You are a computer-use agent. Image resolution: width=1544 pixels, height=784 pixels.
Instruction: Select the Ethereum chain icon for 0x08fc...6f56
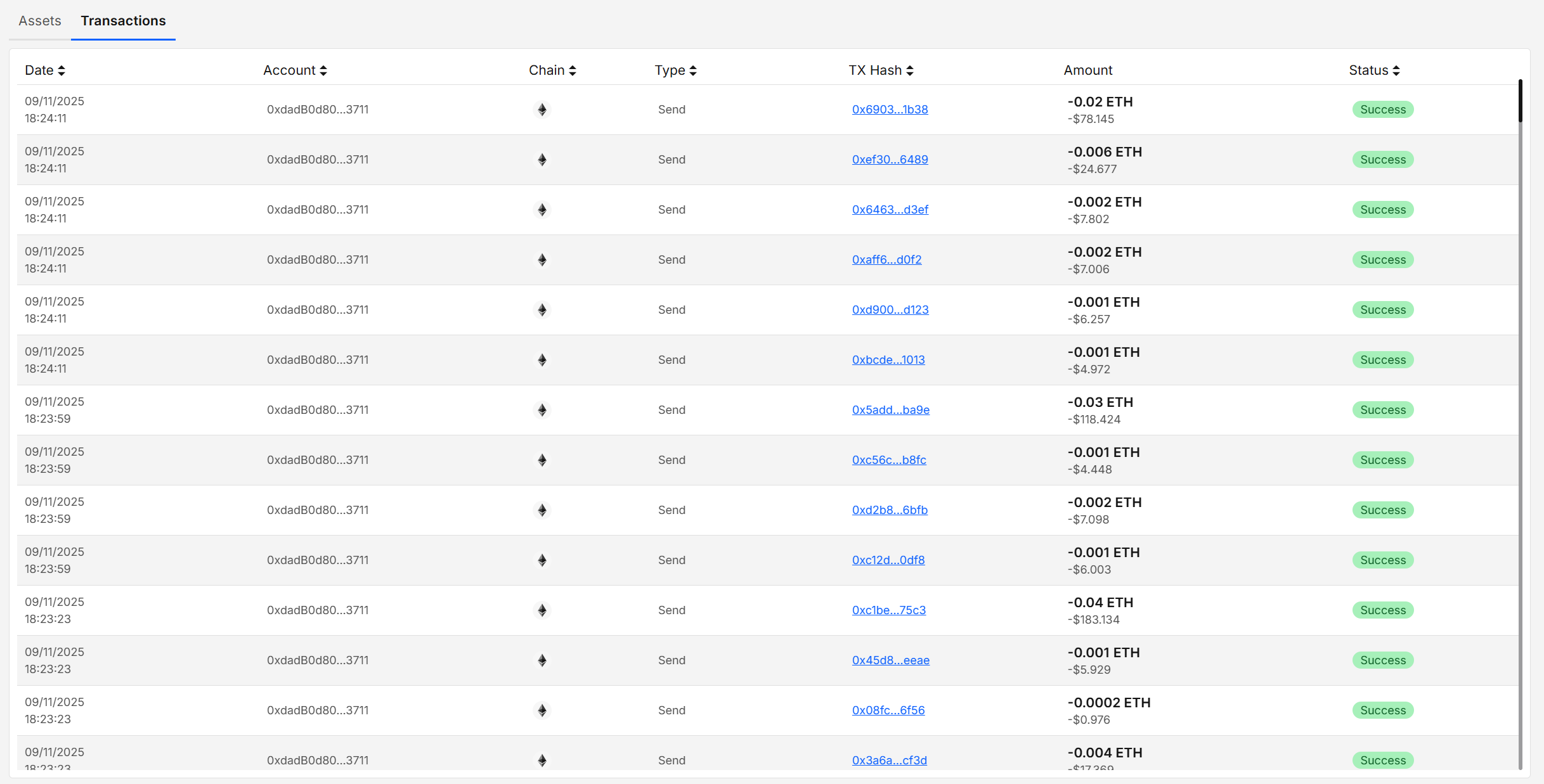click(x=542, y=710)
